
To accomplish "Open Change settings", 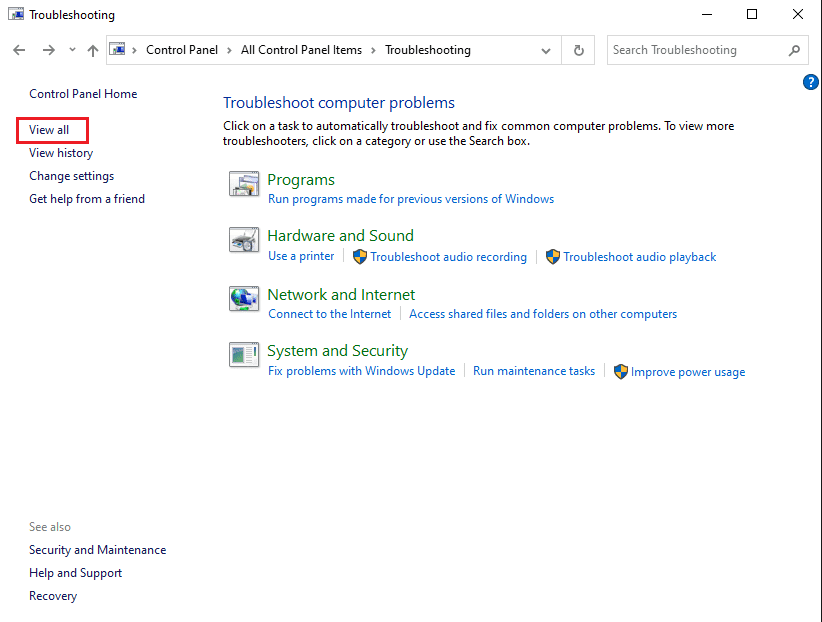I will tap(71, 176).
